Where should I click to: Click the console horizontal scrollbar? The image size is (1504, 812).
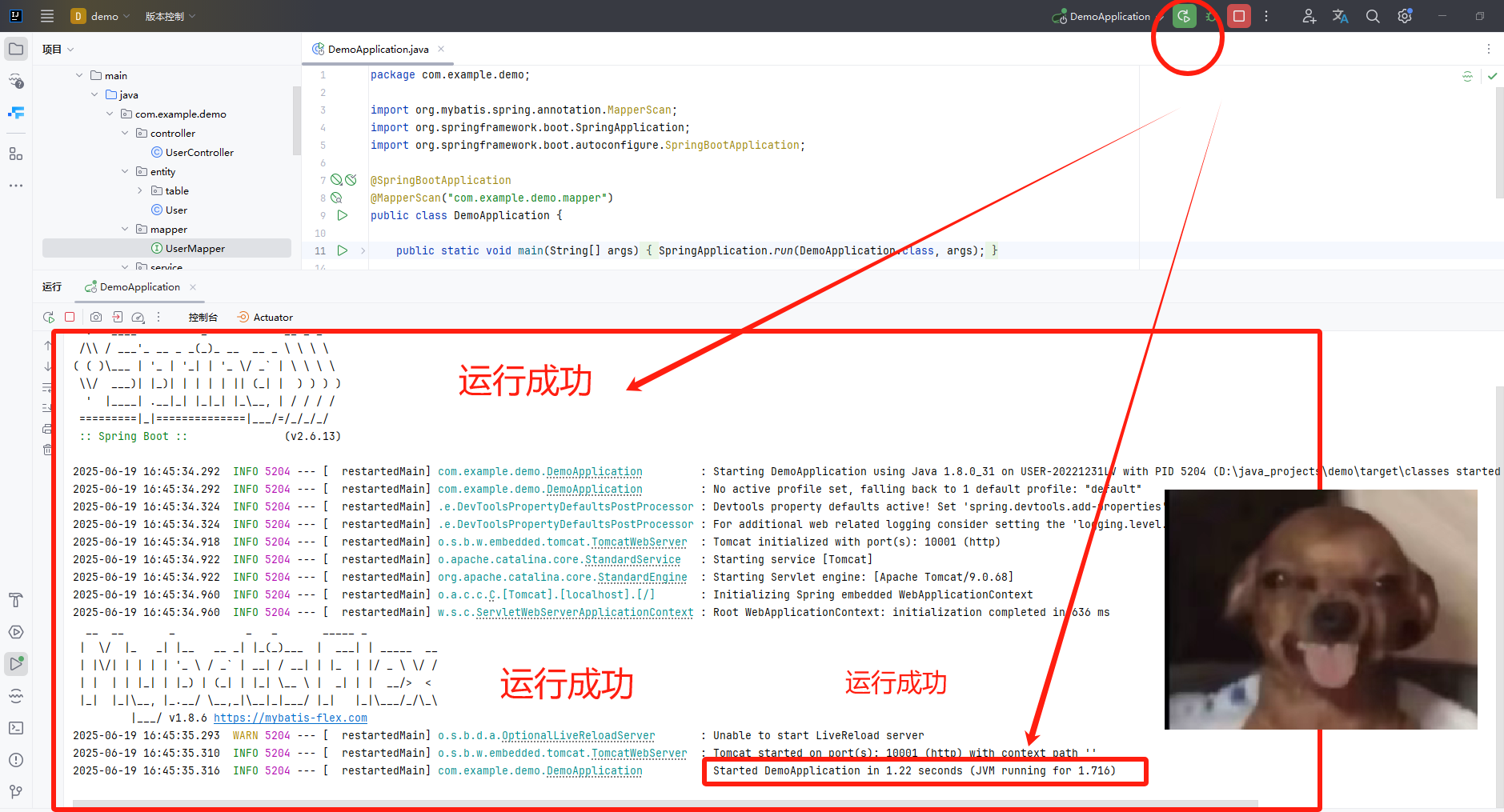(x=664, y=803)
